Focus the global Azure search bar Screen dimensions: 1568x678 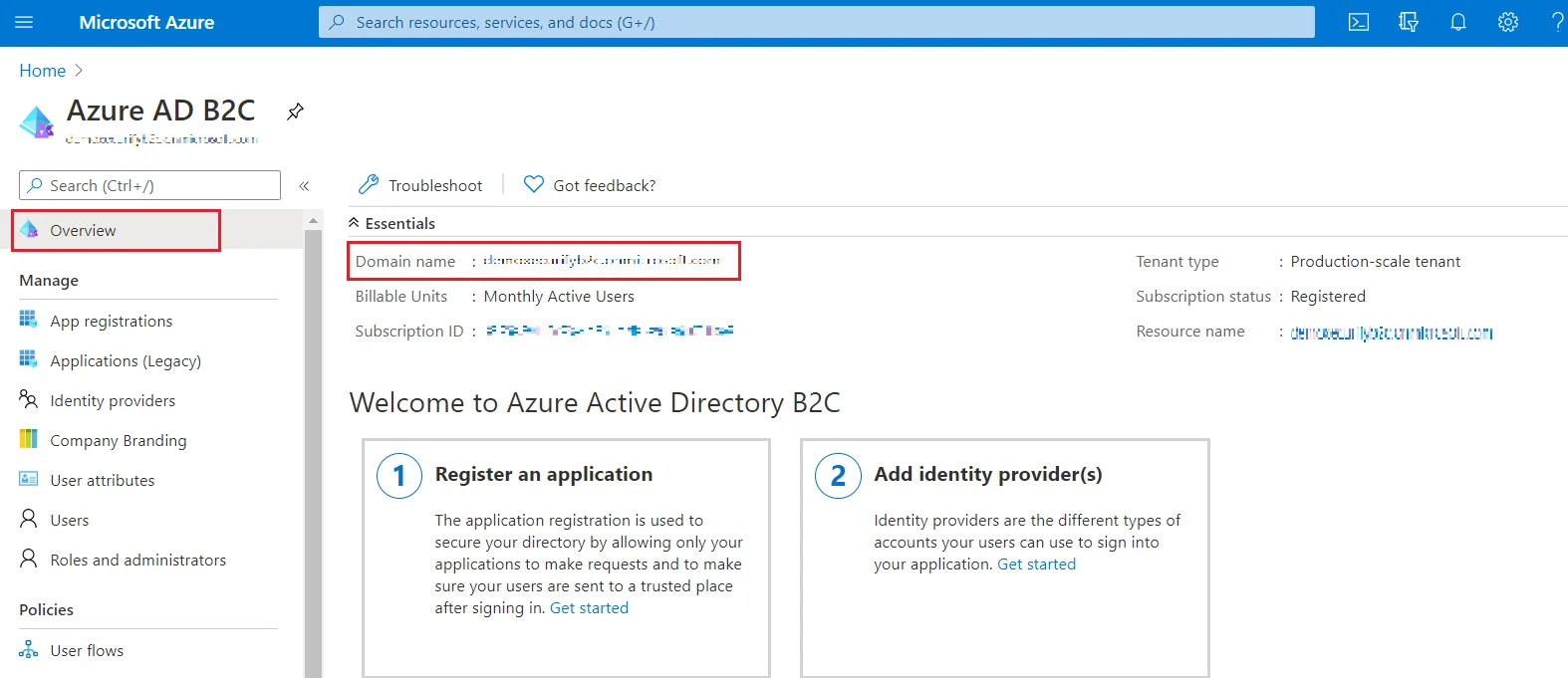coord(817,22)
